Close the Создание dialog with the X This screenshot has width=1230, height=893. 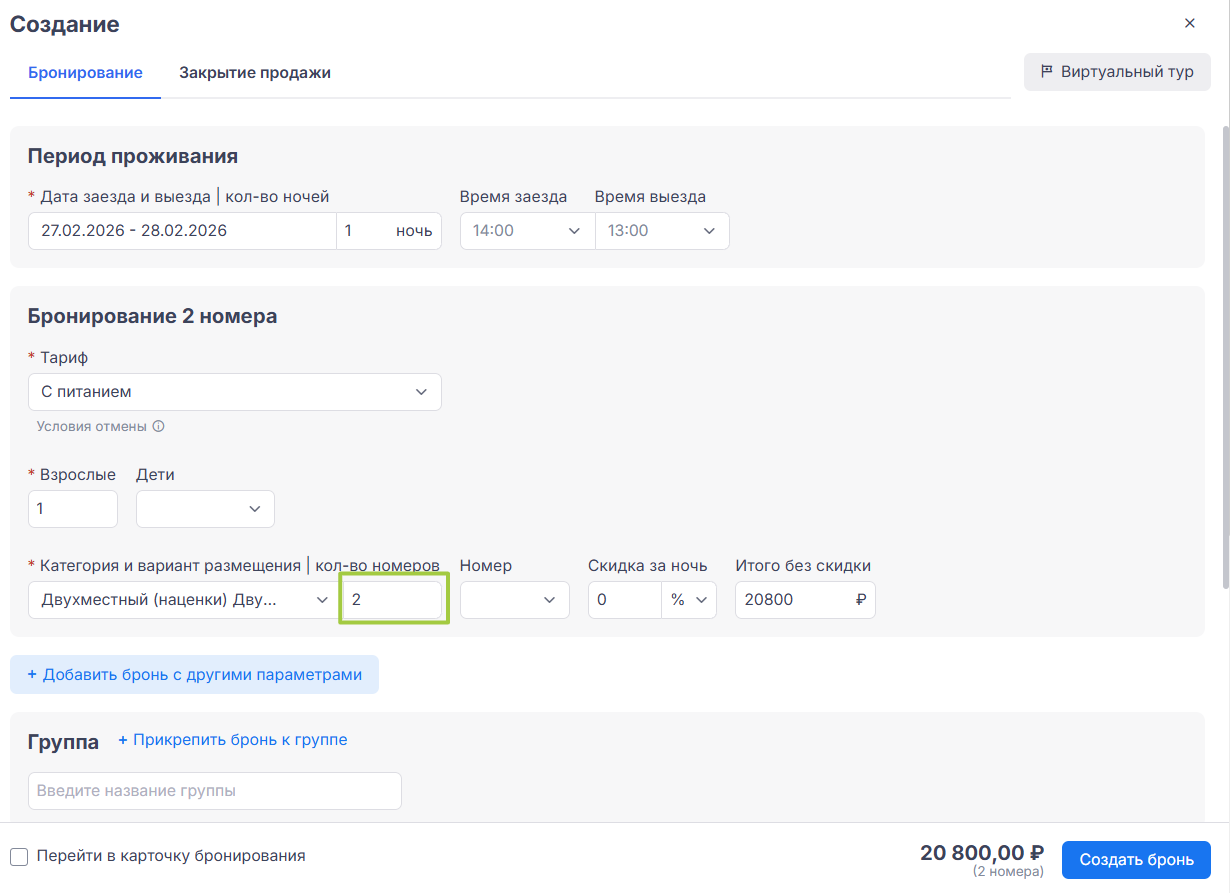pyautogui.click(x=1189, y=23)
